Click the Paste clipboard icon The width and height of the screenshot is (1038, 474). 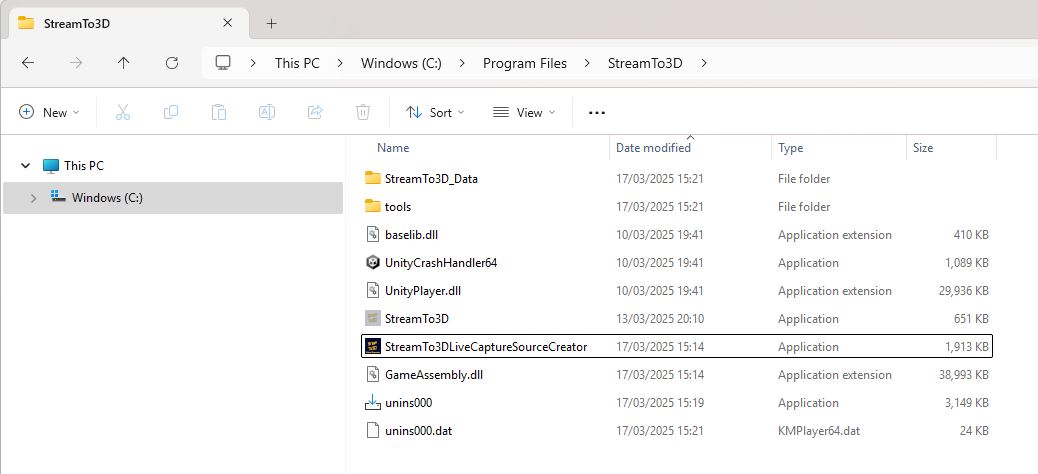coord(219,113)
